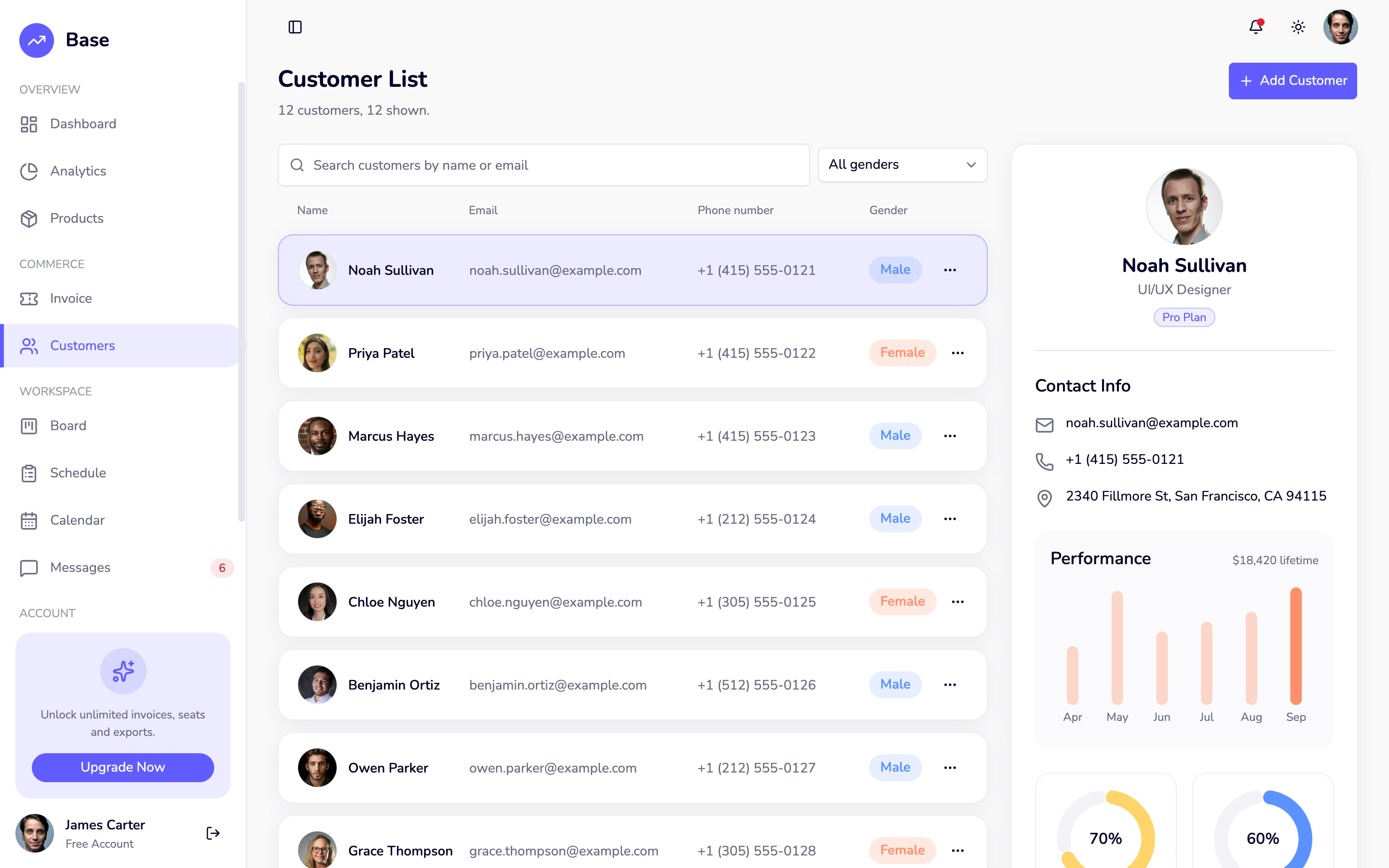Focus the customer search field
The image size is (1389, 868).
(544, 165)
